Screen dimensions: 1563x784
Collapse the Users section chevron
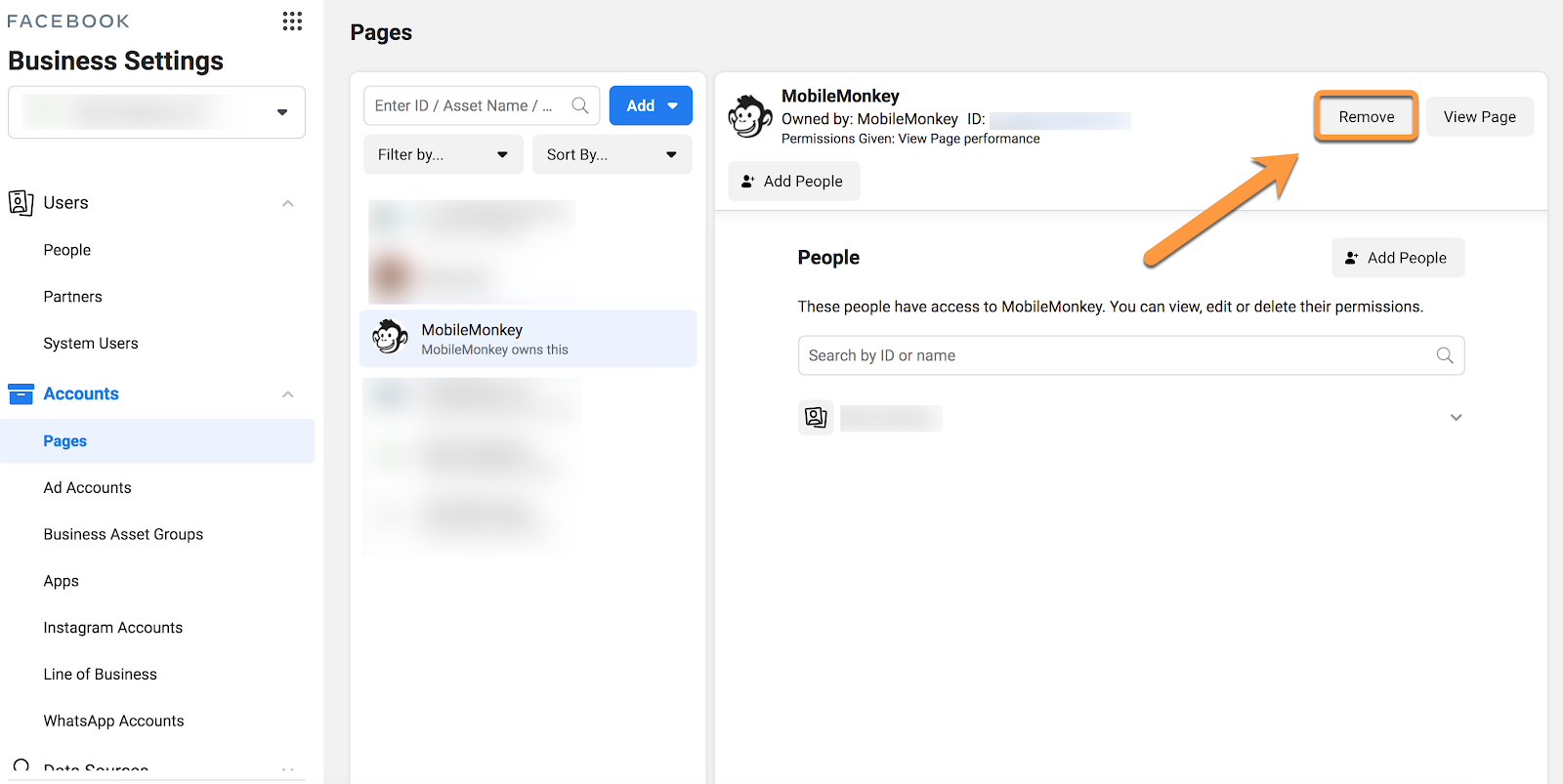tap(288, 203)
